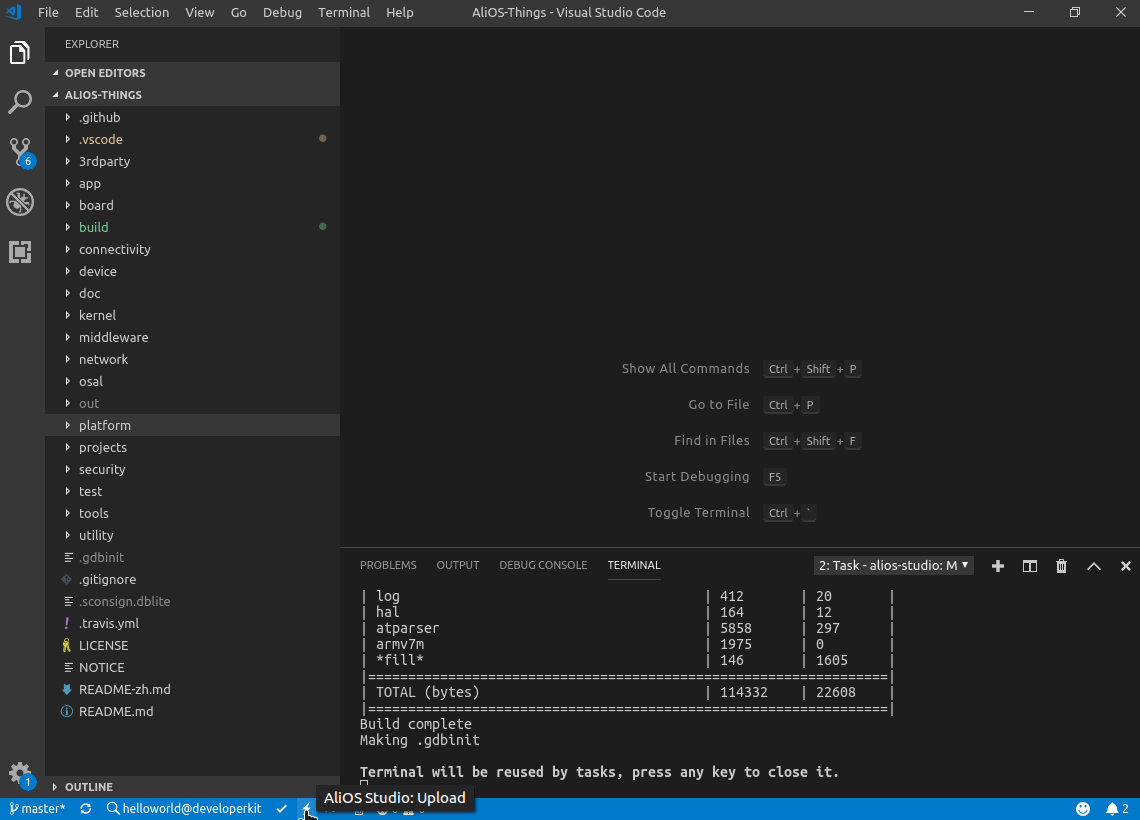Switch to the OUTPUT tab
The width and height of the screenshot is (1140, 820).
pos(457,565)
